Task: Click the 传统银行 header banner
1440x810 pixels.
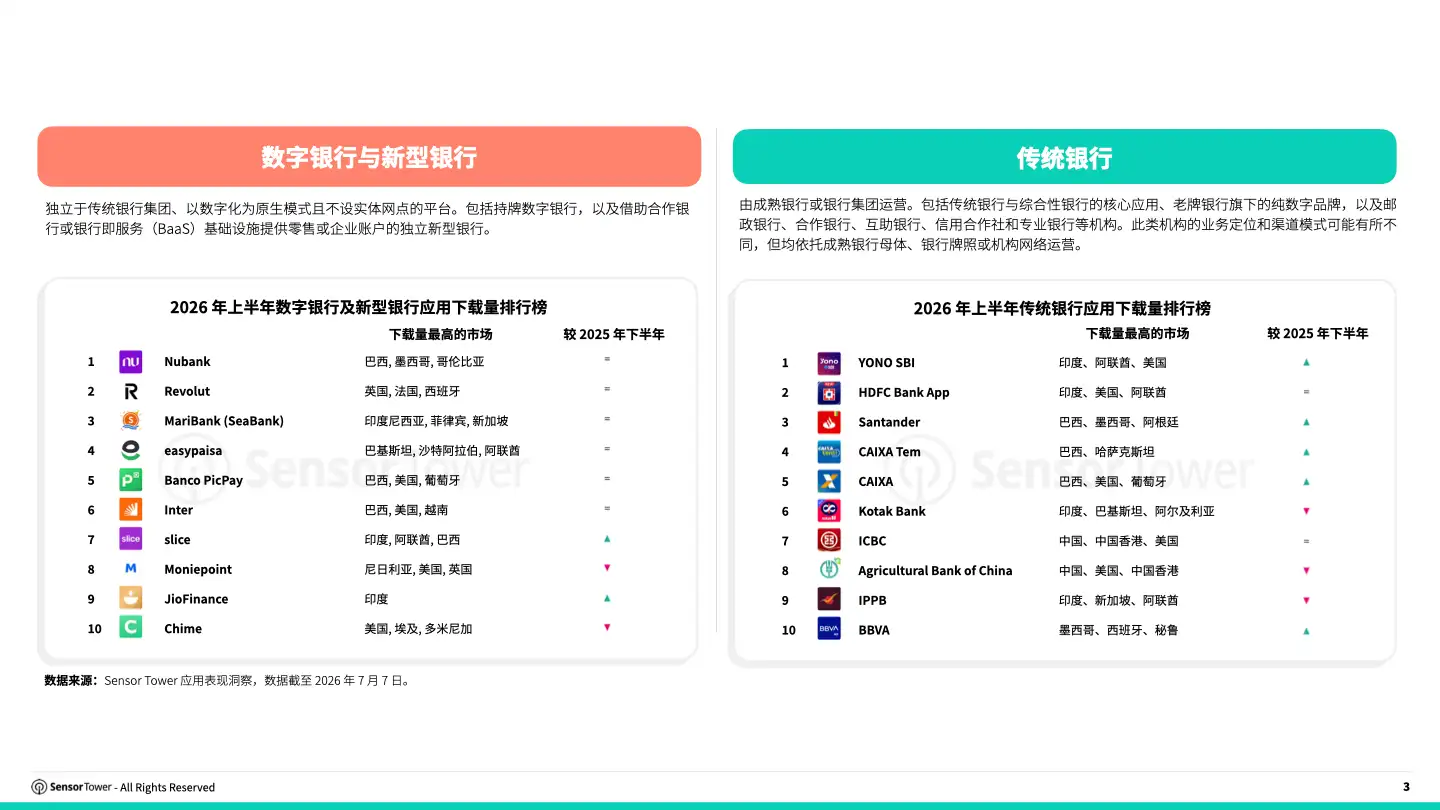Action: pyautogui.click(x=1064, y=157)
